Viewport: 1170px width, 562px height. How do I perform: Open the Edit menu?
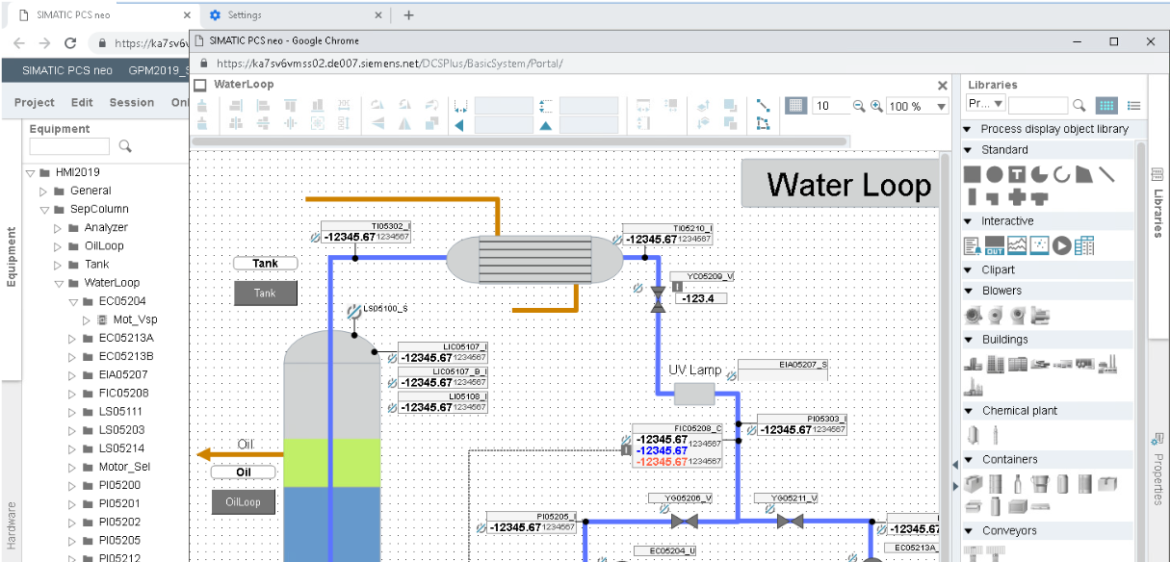[82, 103]
